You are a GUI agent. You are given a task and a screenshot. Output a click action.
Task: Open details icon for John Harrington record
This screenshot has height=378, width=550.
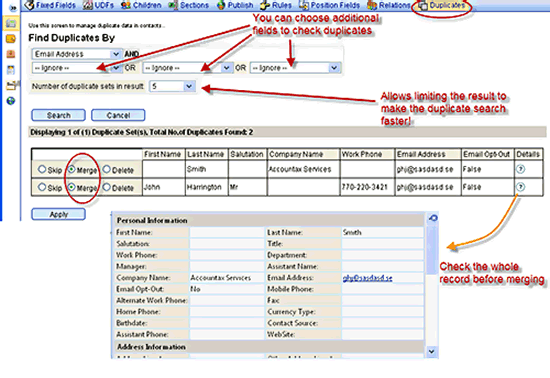click(x=521, y=187)
